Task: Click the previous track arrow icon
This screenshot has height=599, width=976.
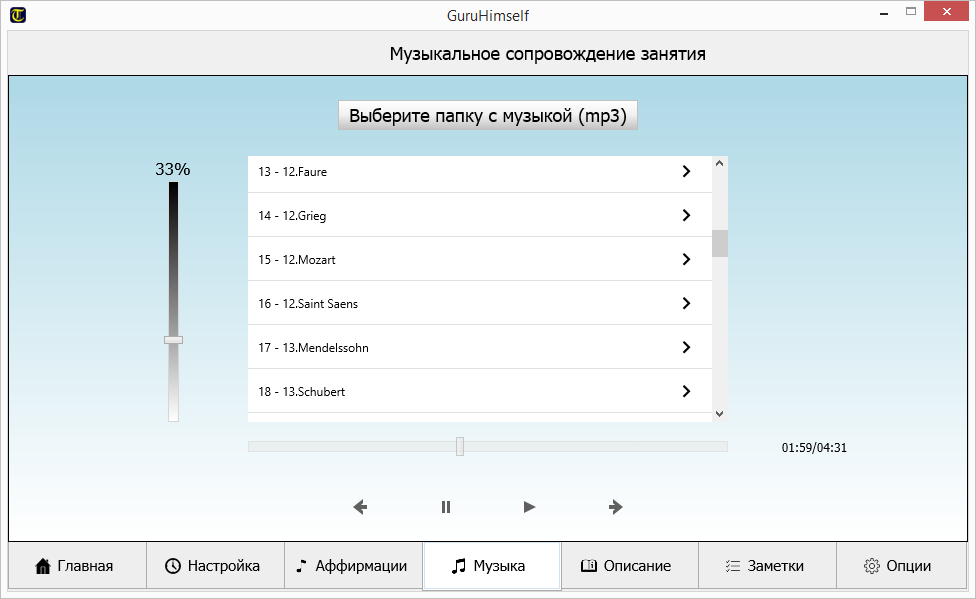Action: tap(361, 507)
